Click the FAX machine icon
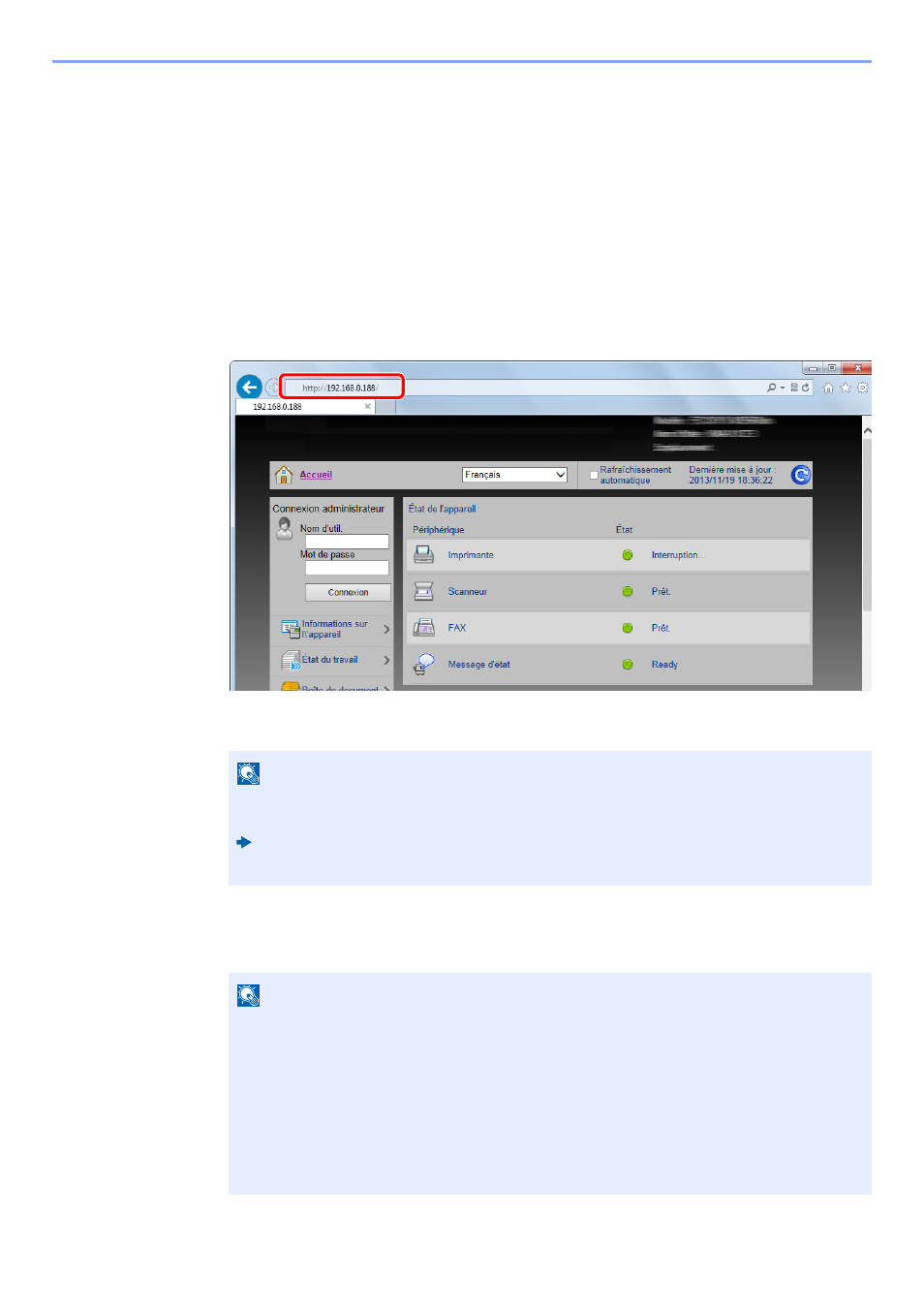 [x=424, y=628]
